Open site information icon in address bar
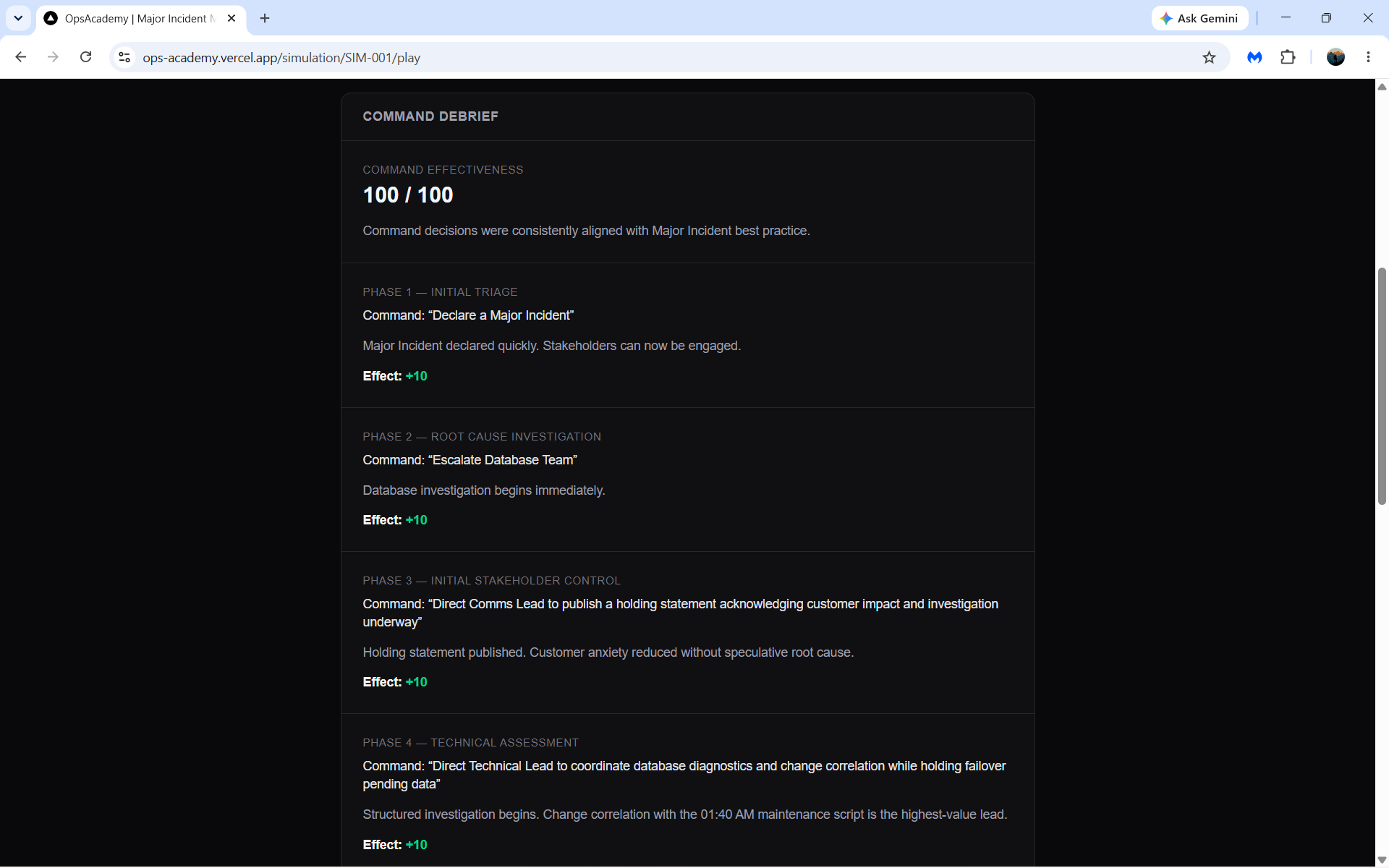Viewport: 1389px width, 868px height. click(124, 57)
